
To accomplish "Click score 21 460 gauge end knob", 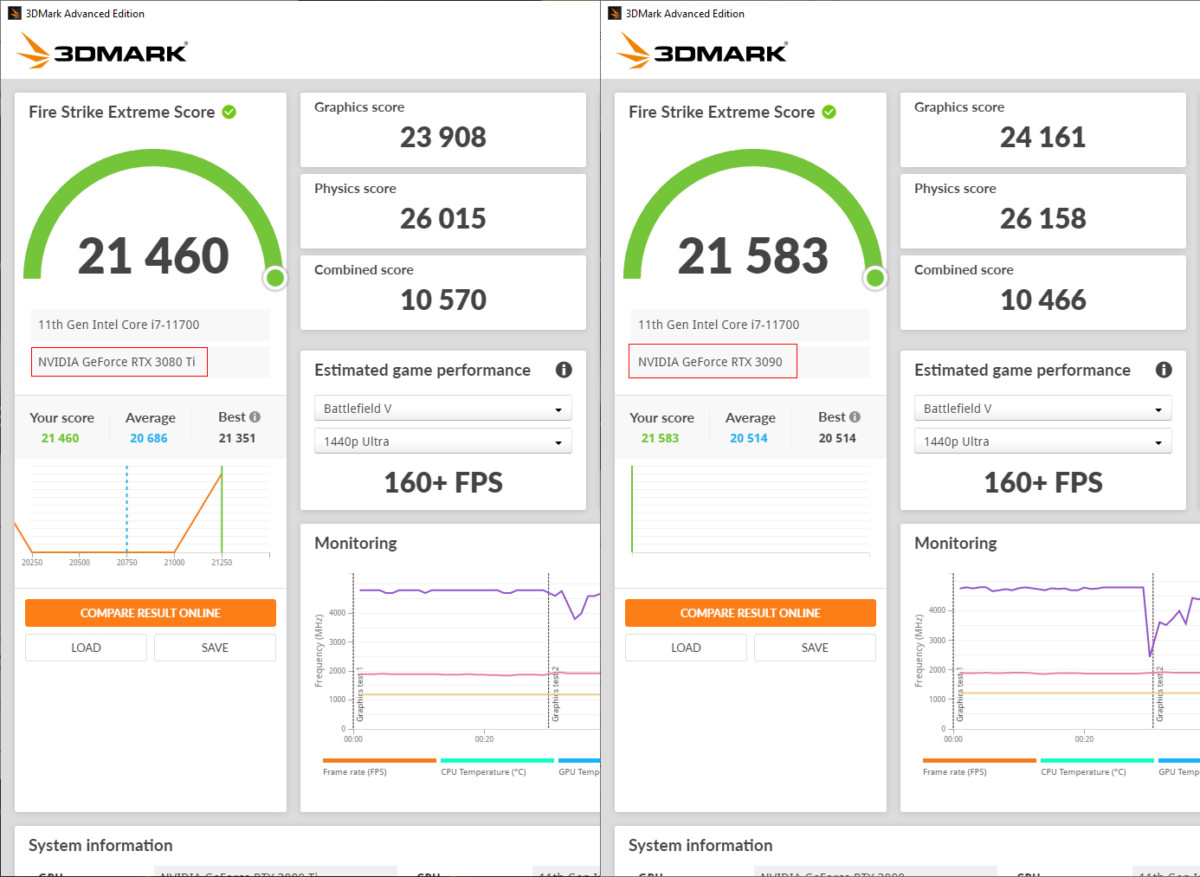I will [275, 278].
